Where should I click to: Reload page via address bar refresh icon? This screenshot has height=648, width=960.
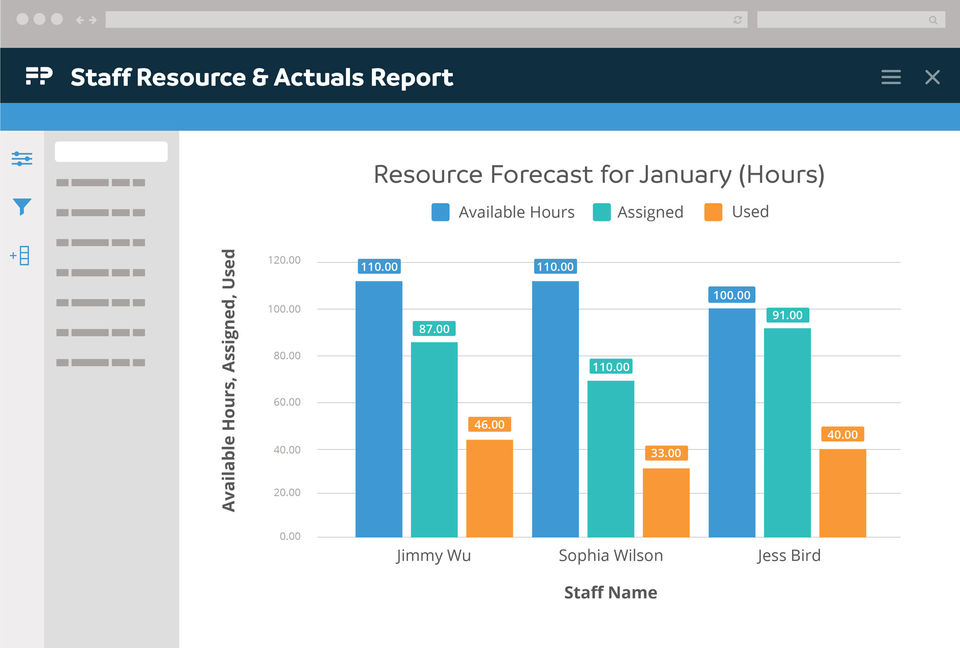click(x=738, y=19)
